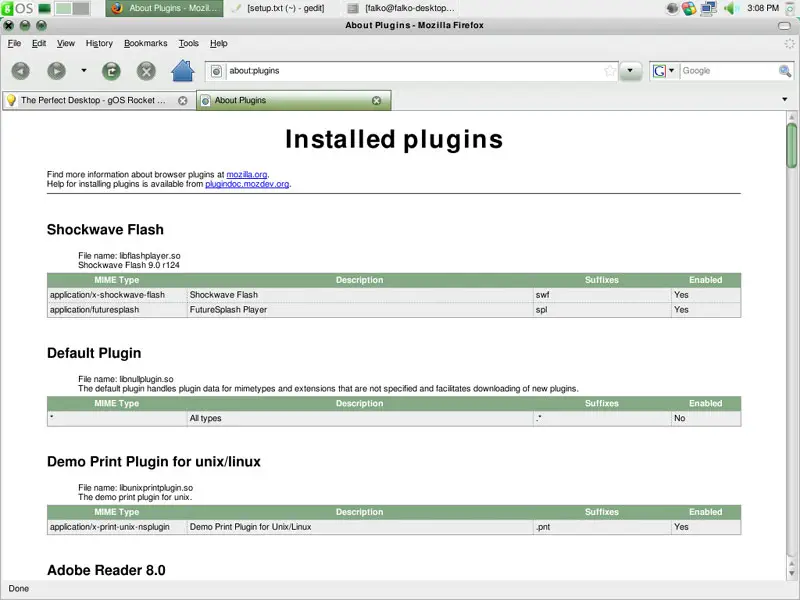Switch to The Perfect Desktop tab
The height and width of the screenshot is (600, 800).
pos(97,101)
